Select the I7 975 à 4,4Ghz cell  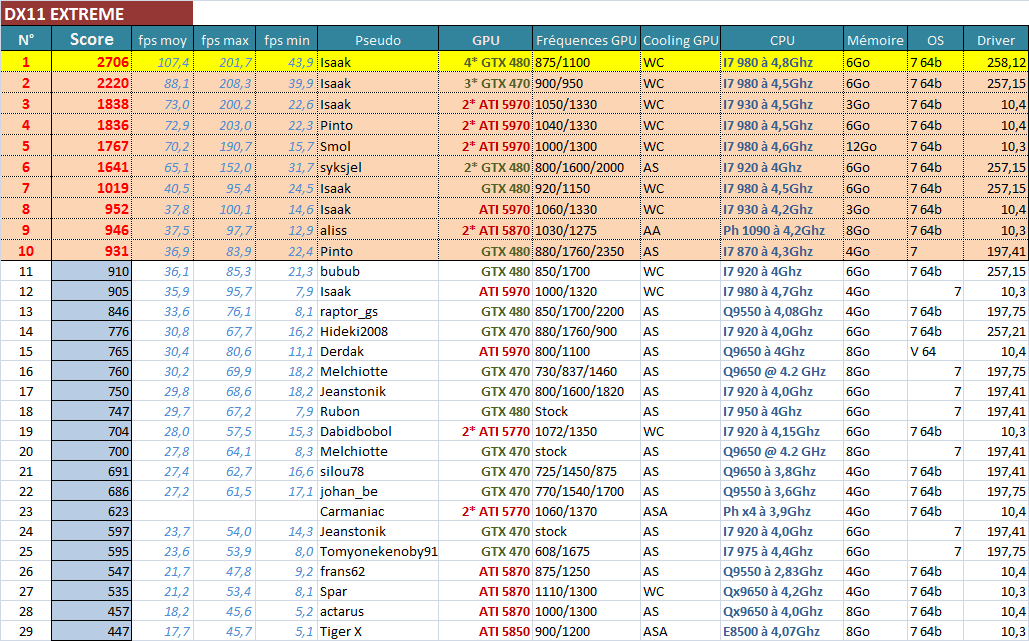click(782, 551)
